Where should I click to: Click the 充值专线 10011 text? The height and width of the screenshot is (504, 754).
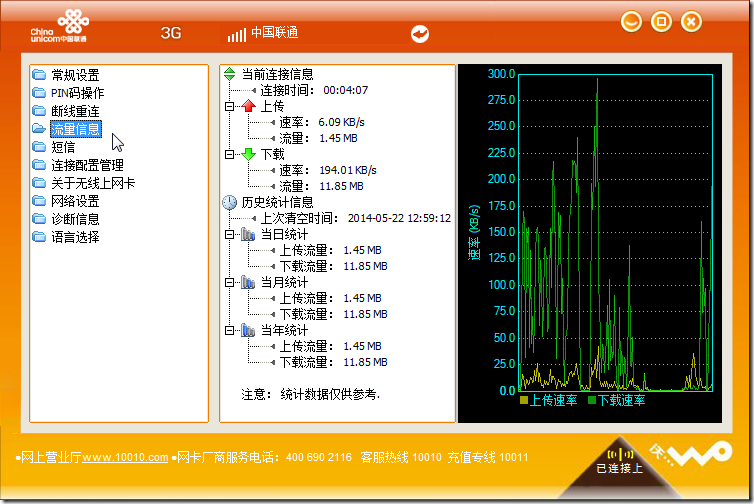coord(488,457)
